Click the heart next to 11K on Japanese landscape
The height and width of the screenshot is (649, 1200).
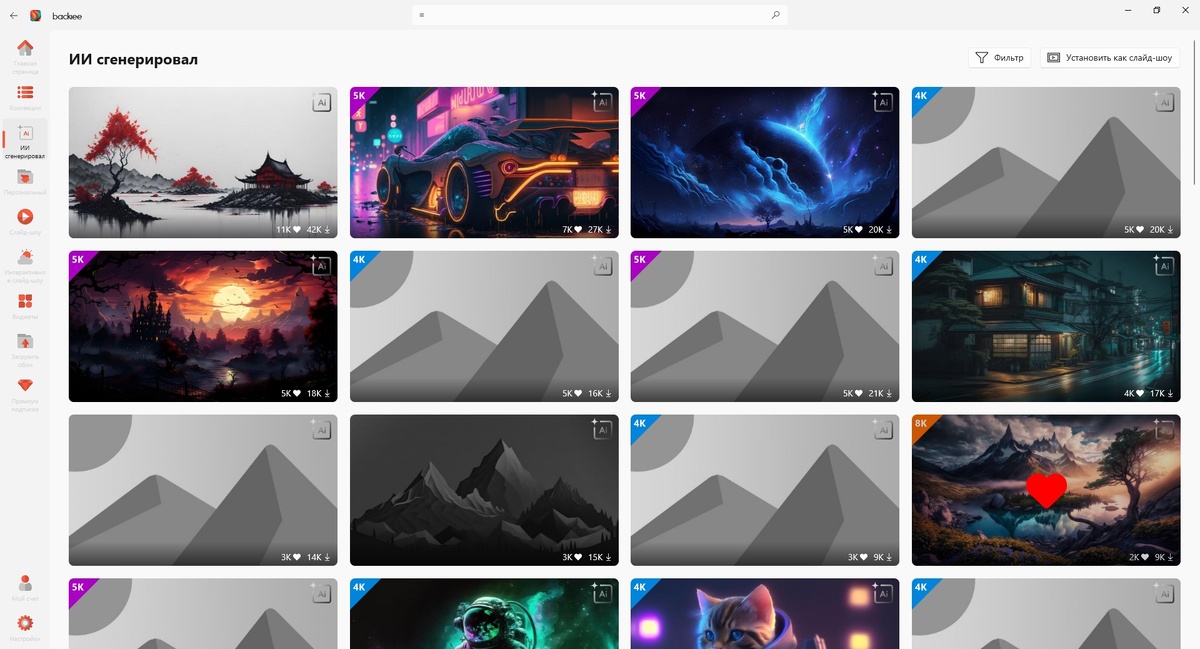point(296,230)
